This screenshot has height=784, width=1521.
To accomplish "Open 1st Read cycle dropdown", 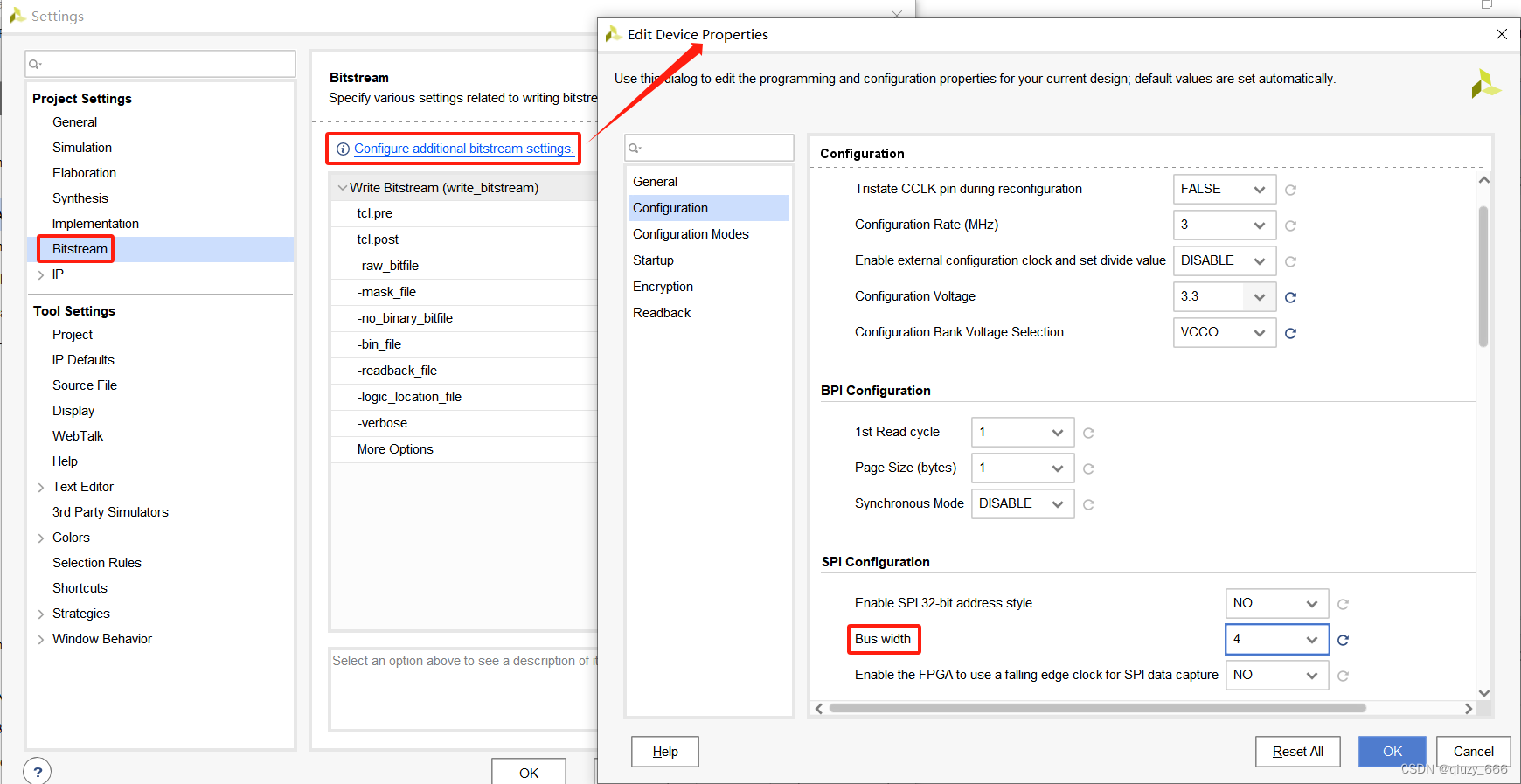I will click(x=1023, y=432).
